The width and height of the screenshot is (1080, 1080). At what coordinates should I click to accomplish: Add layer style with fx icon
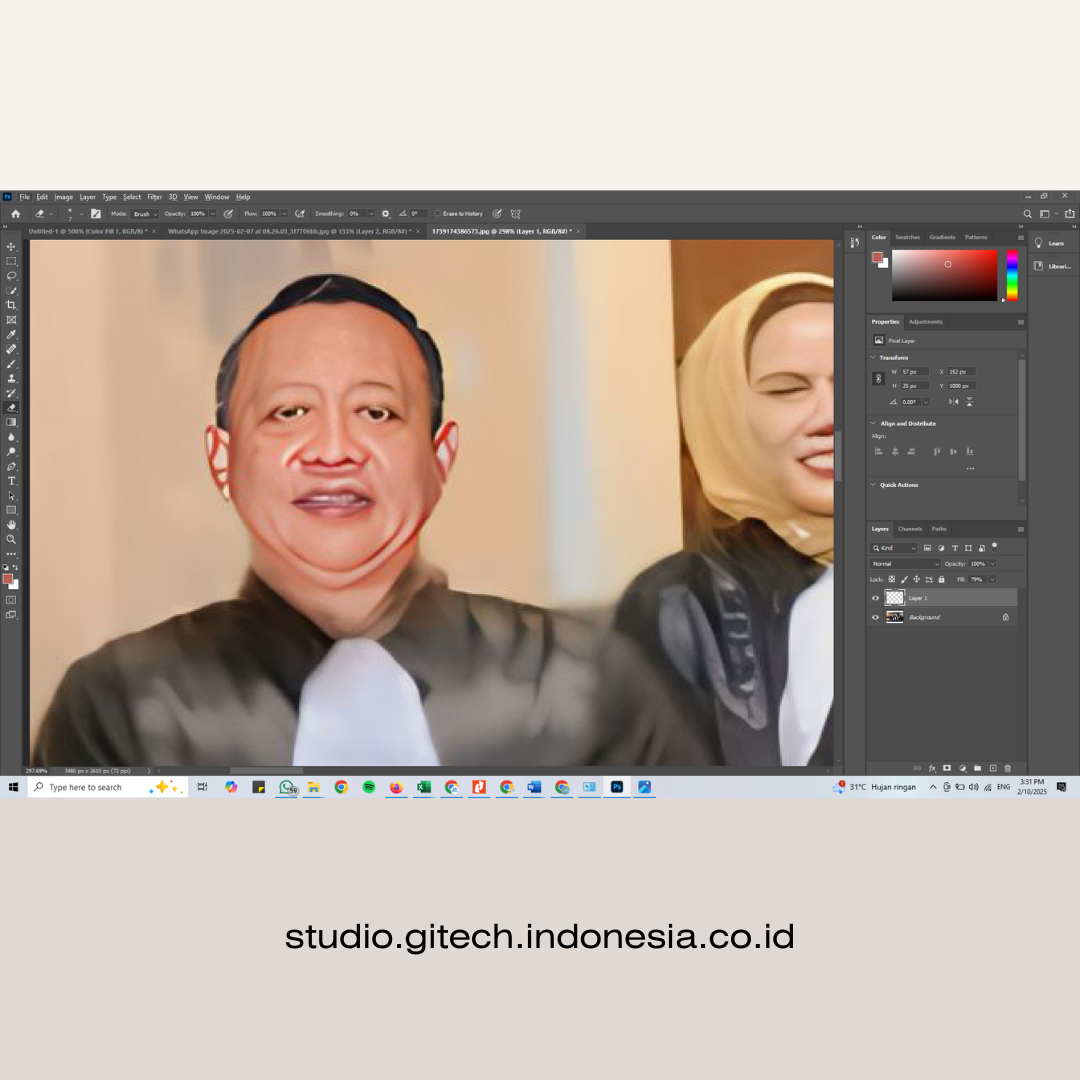click(x=932, y=768)
